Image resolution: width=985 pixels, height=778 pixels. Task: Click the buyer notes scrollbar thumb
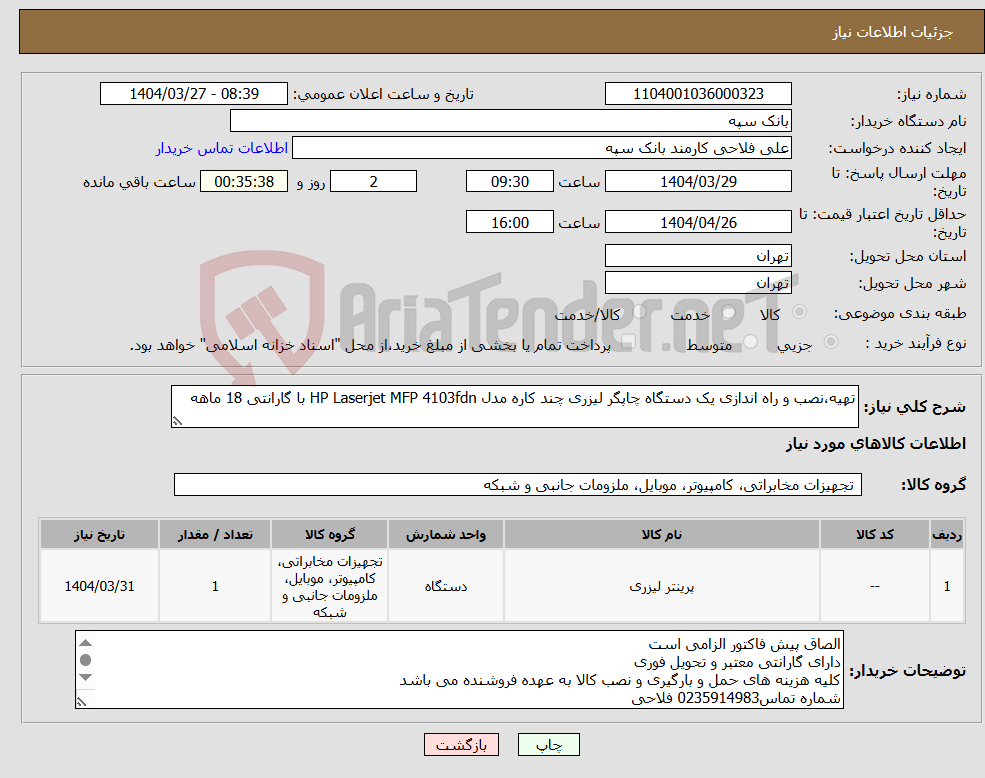(85, 660)
